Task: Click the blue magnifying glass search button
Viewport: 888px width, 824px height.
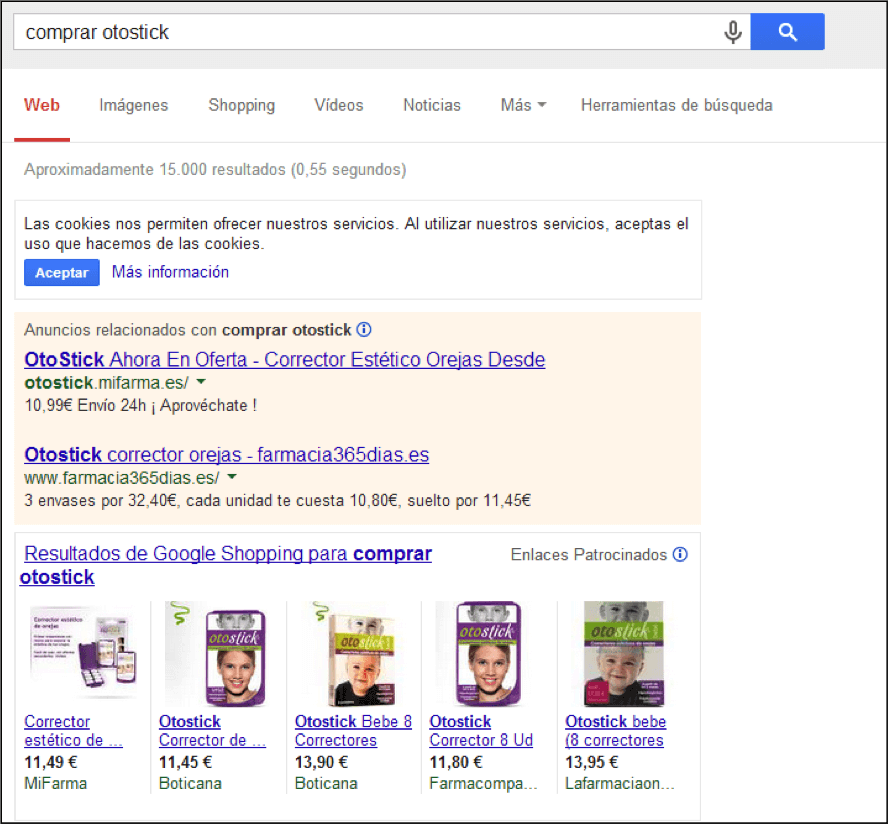Action: click(x=787, y=32)
